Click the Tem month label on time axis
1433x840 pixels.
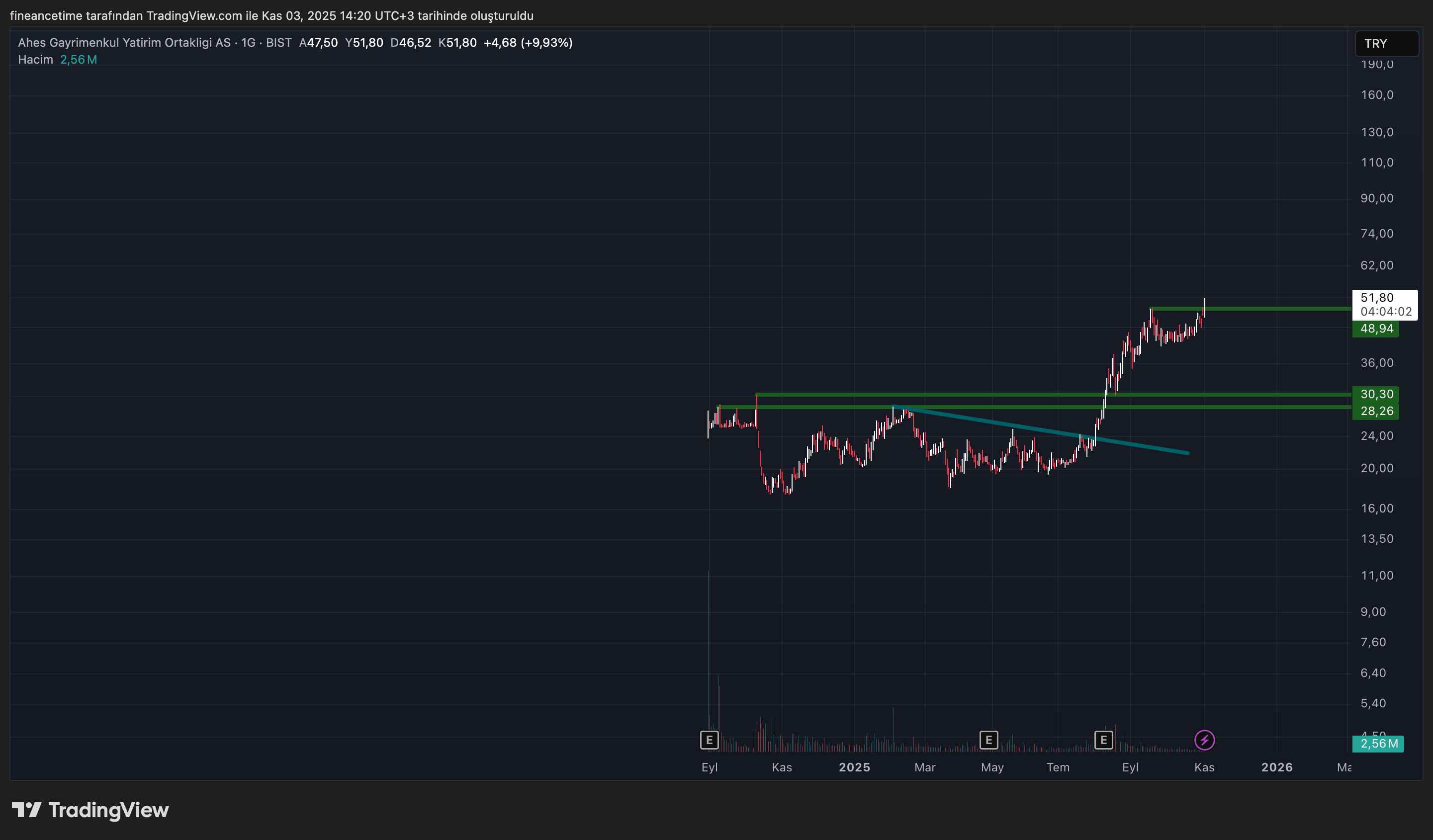click(1058, 767)
